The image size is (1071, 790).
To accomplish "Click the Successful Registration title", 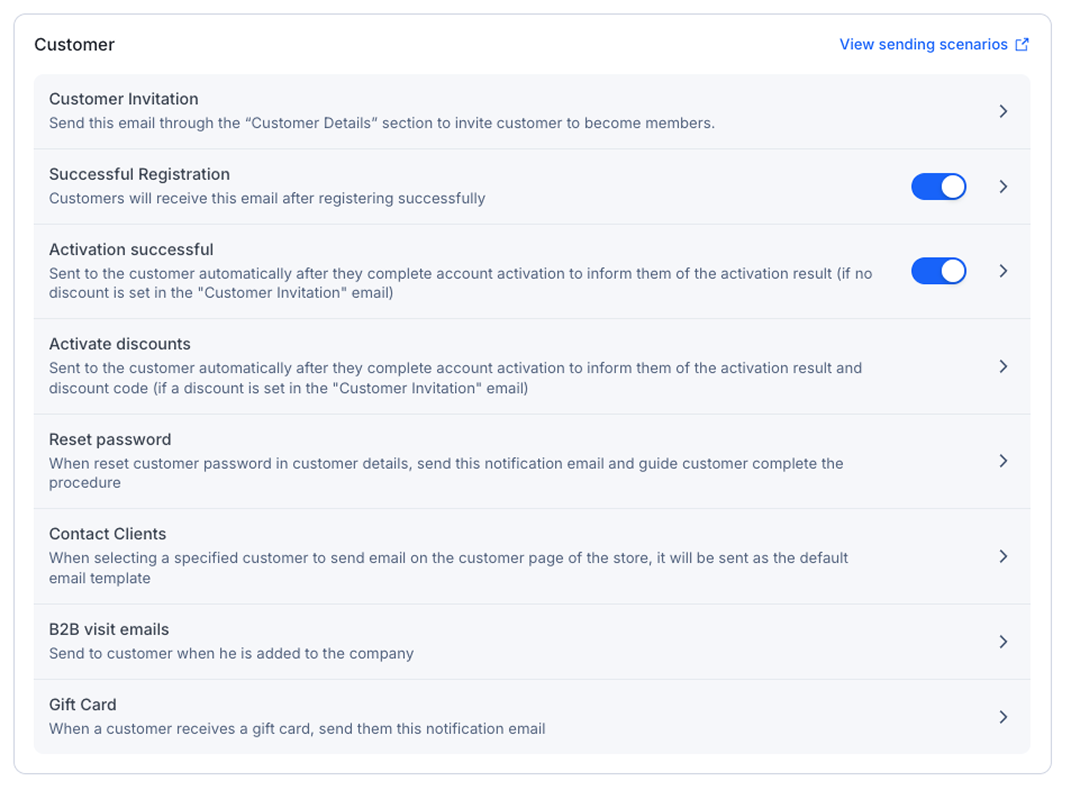I will click(x=139, y=174).
